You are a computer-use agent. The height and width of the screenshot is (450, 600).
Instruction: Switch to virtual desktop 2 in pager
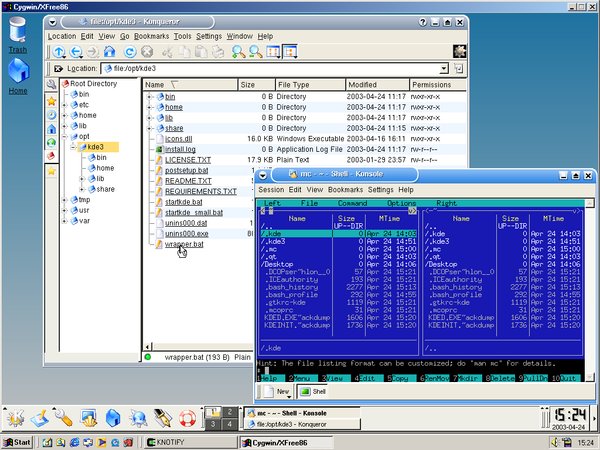pyautogui.click(x=230, y=412)
